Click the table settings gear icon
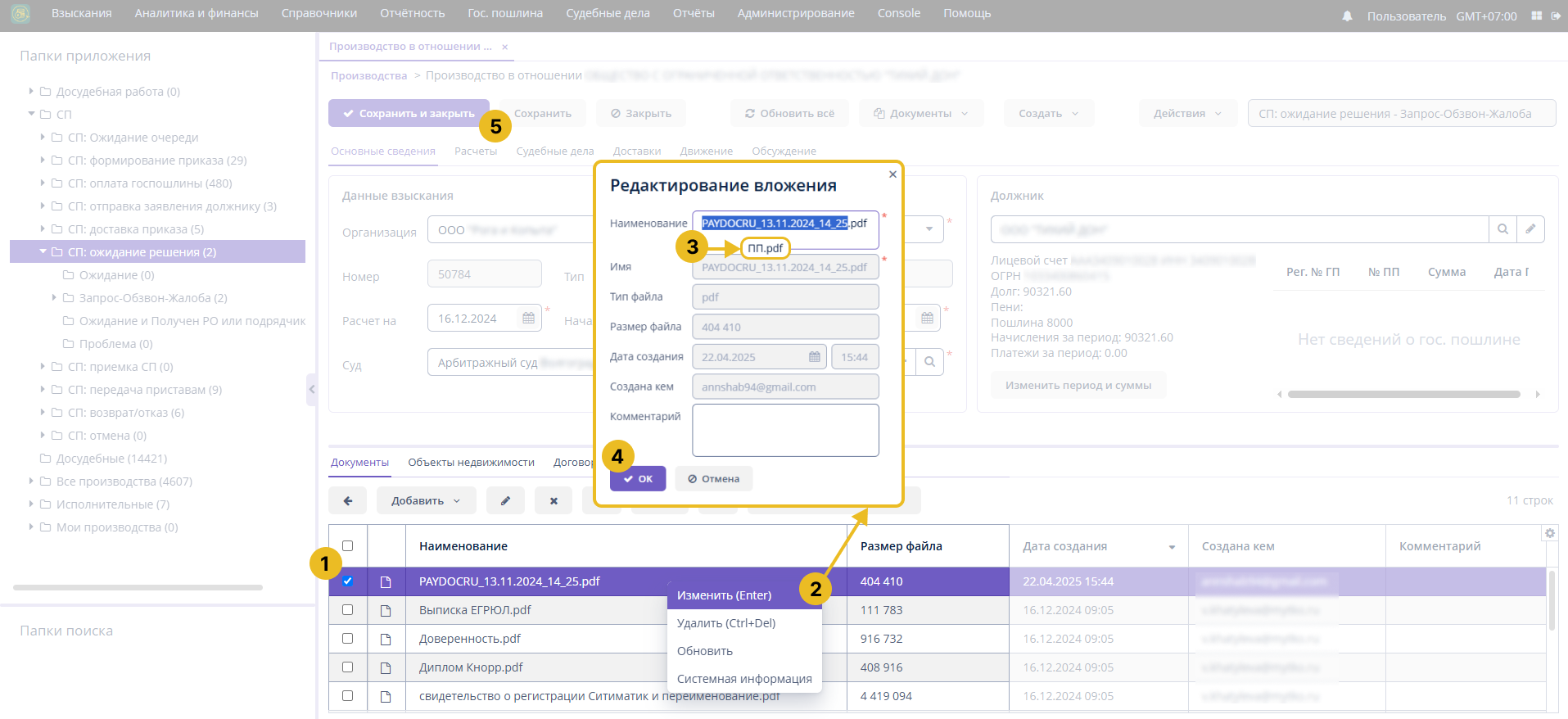The width and height of the screenshot is (1568, 719). pyautogui.click(x=1550, y=533)
